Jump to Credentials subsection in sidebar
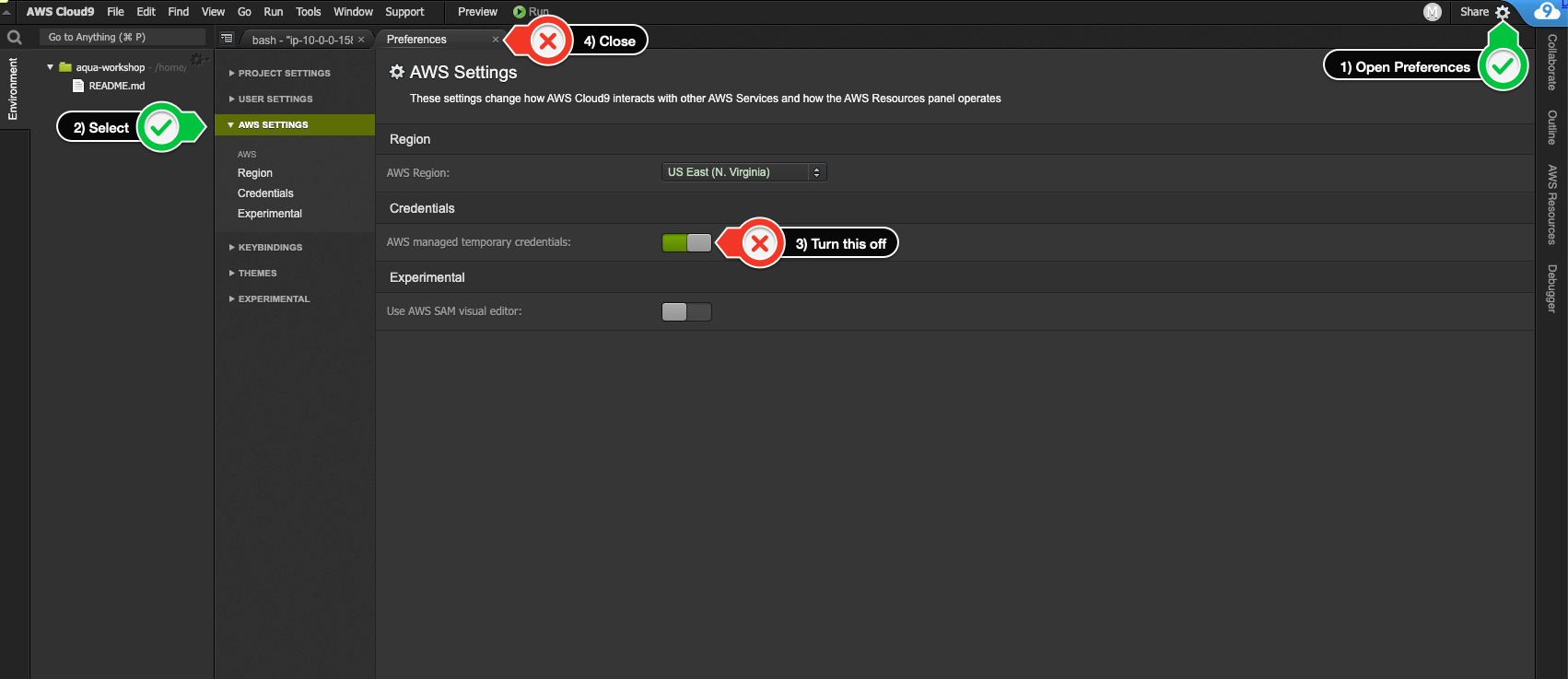This screenshot has width=1568, height=679. pos(265,193)
